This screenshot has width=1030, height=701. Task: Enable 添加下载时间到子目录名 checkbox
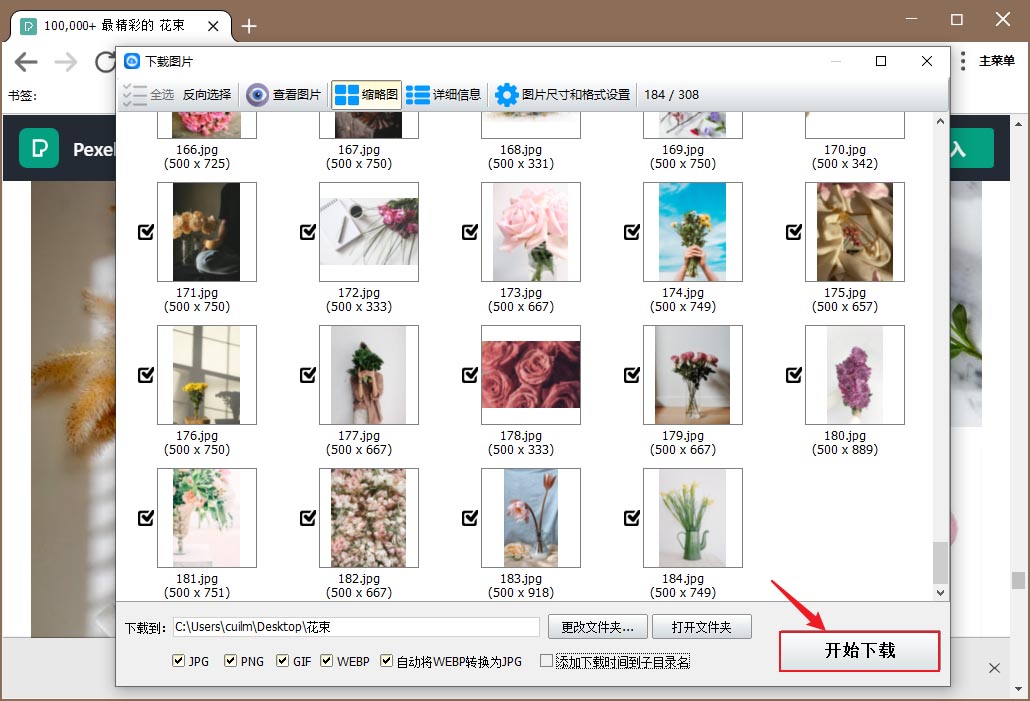point(546,661)
